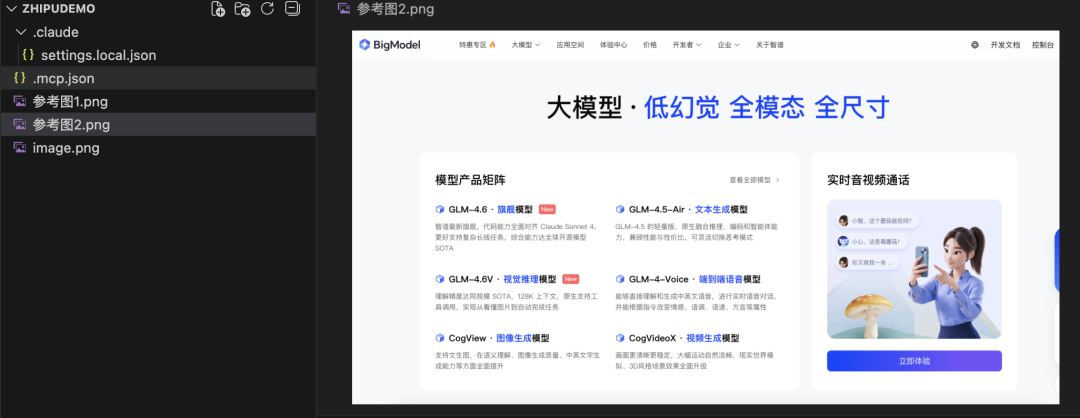The height and width of the screenshot is (418, 1080).
Task: Click the JSON braces icon beside .mcp.json
Action: [20, 79]
